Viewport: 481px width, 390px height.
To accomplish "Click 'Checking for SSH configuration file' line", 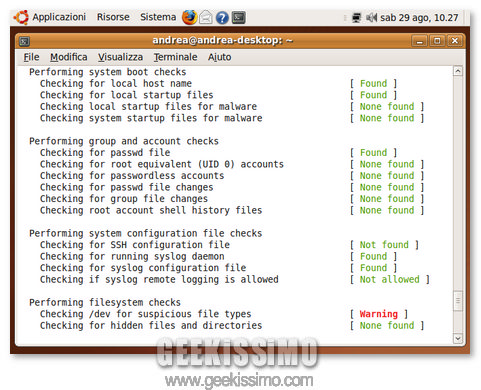I will 135,245.
